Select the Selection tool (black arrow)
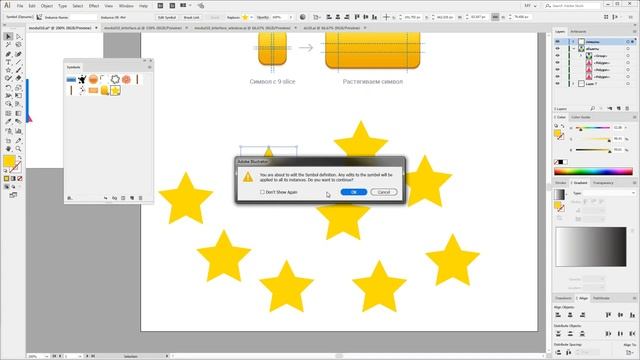The width and height of the screenshot is (640, 360). (x=8, y=37)
